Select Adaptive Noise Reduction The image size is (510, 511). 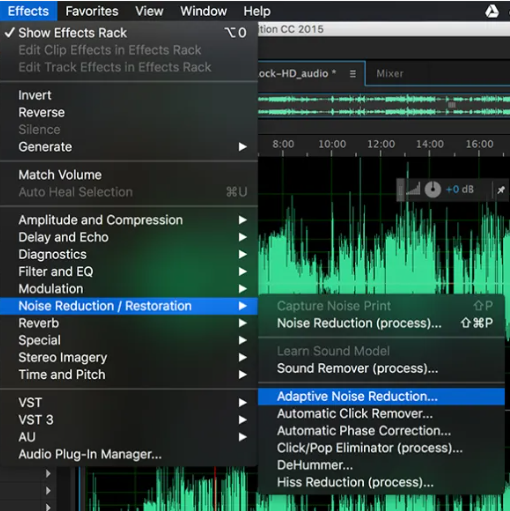pos(381,396)
